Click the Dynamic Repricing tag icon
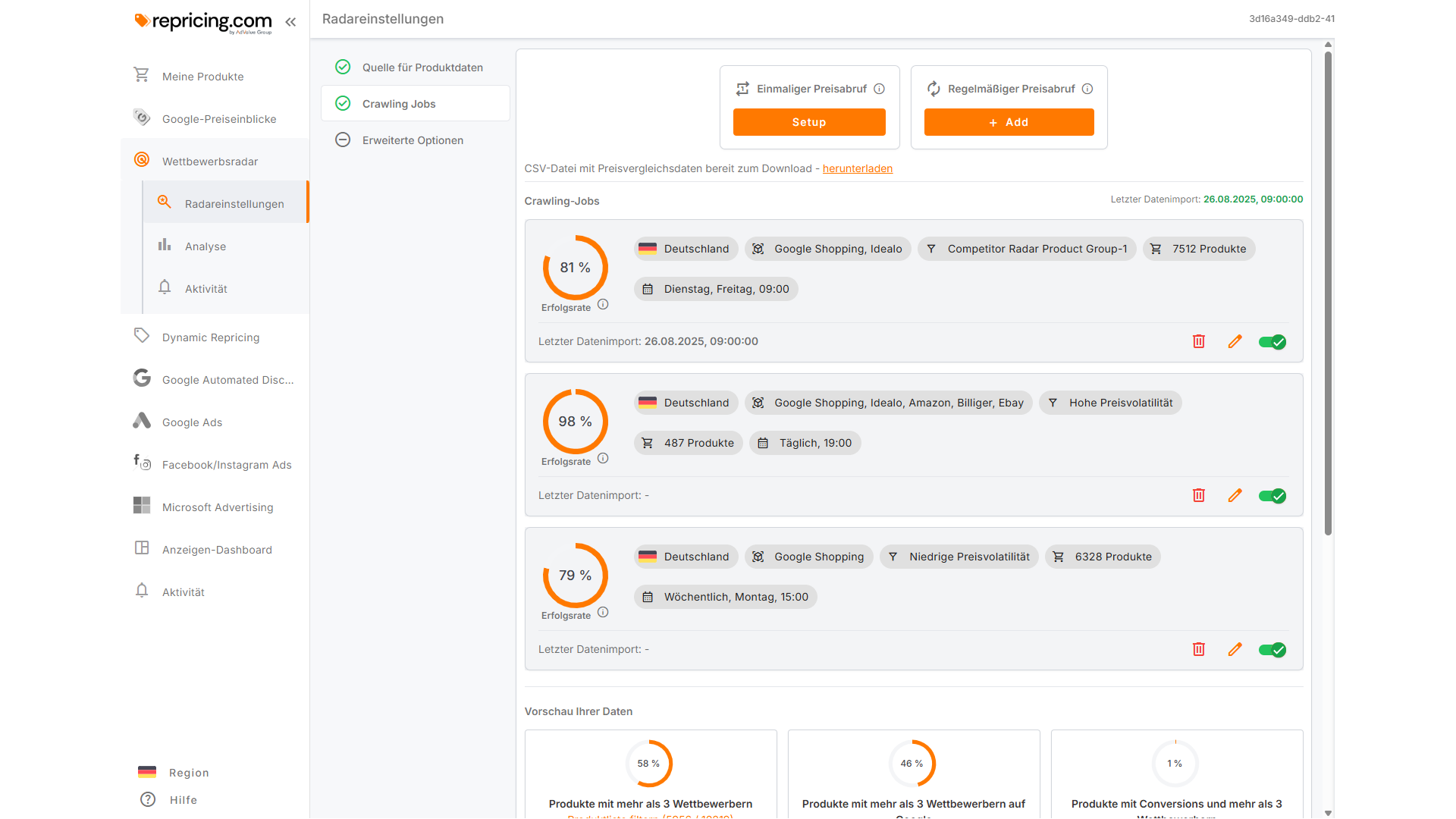This screenshot has width=1456, height=819. click(142, 335)
